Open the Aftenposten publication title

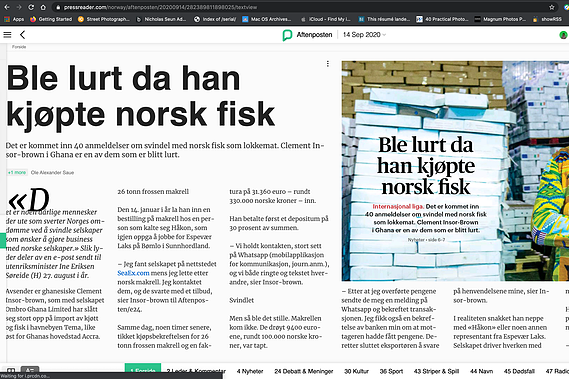click(x=314, y=34)
